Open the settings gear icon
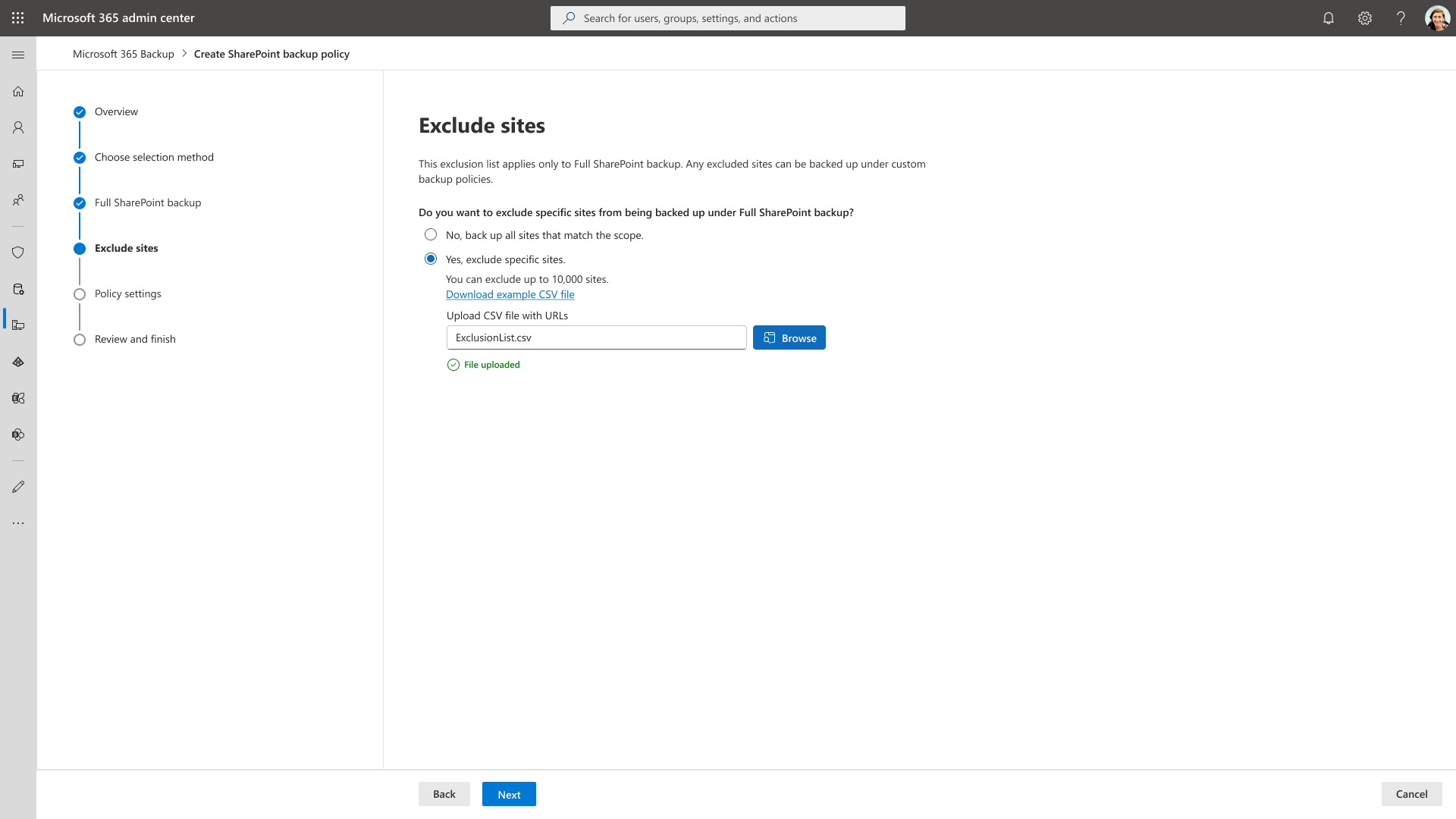The width and height of the screenshot is (1456, 819). [1365, 18]
